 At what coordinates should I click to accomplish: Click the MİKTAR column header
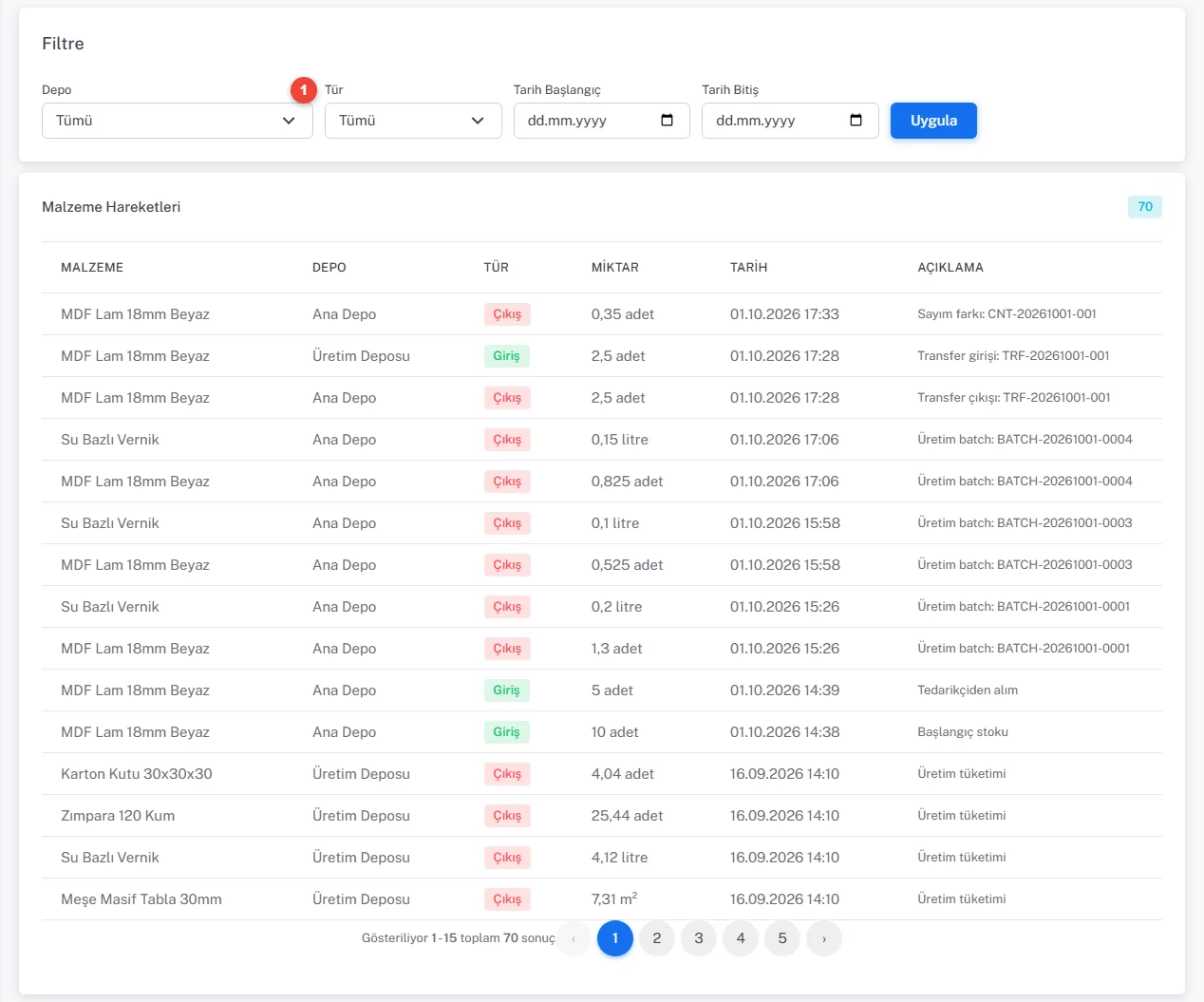tap(615, 268)
